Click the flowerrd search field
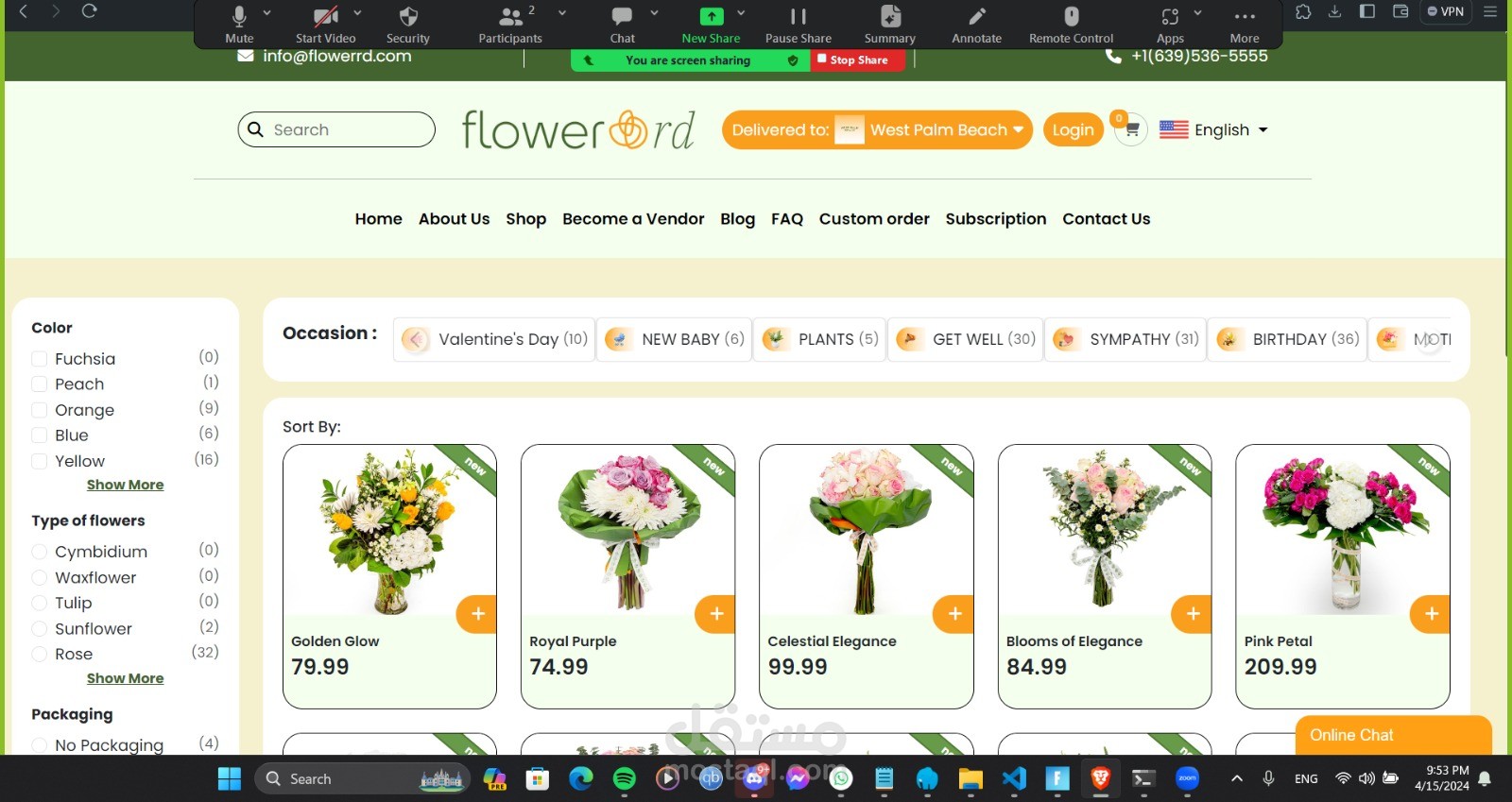The image size is (1512, 802). coord(336,129)
